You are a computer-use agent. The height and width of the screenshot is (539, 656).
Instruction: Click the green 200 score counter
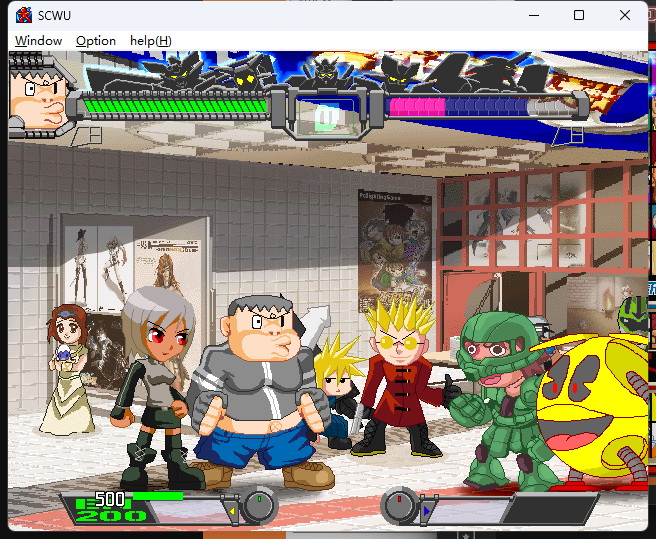111,516
